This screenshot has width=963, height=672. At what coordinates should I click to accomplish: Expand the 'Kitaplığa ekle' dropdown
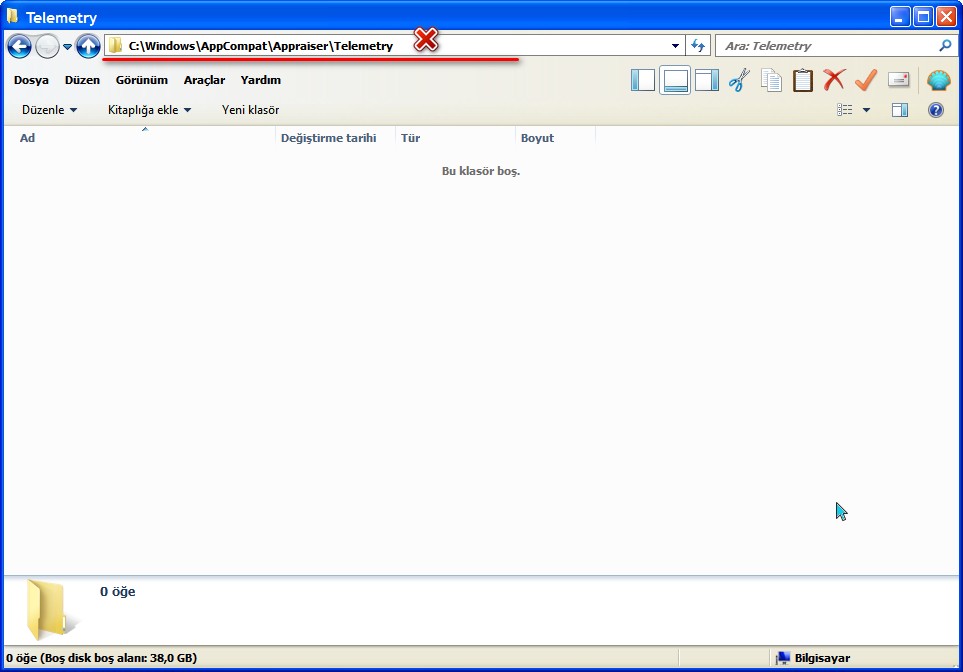point(149,110)
